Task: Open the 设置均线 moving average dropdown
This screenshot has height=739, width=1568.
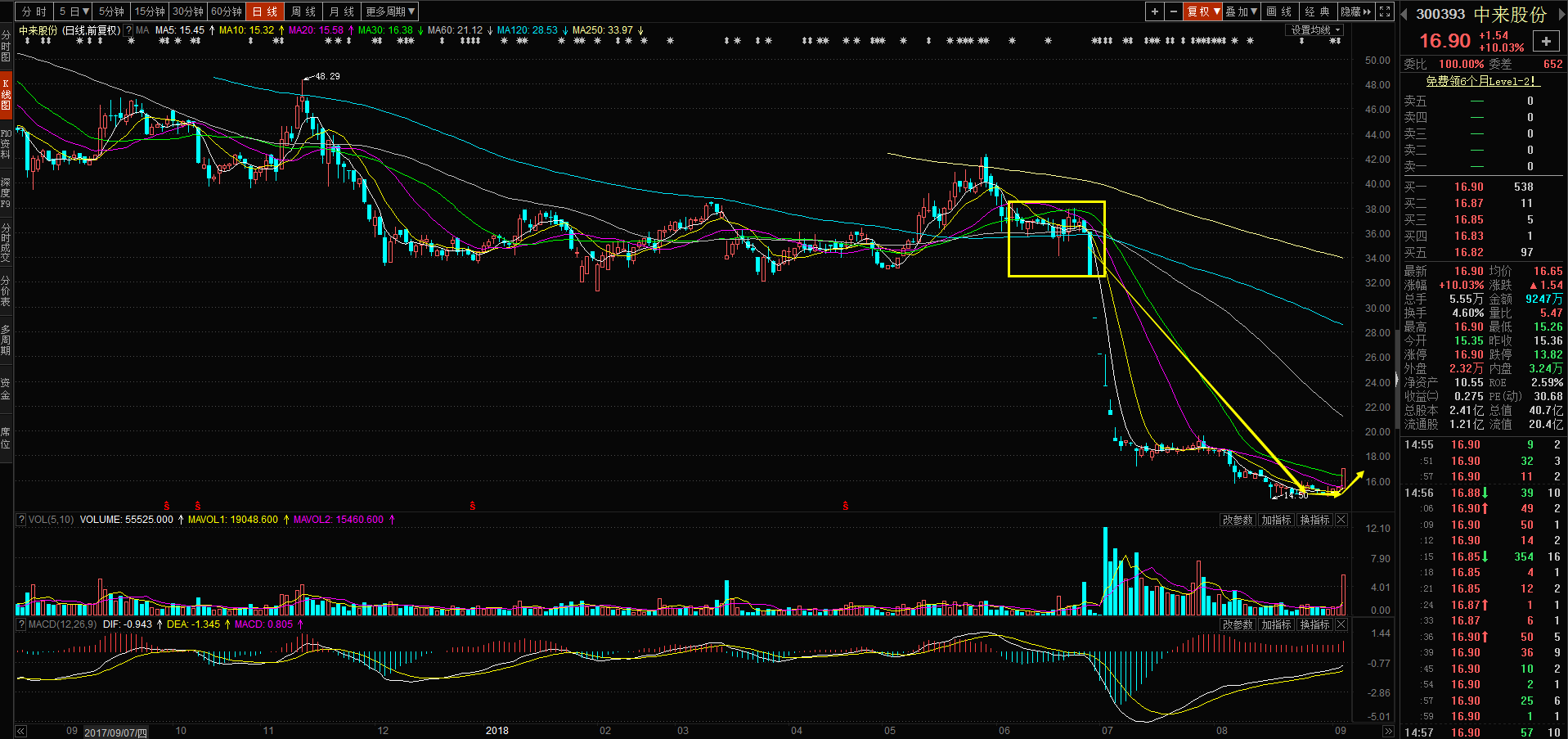Action: point(1315,30)
